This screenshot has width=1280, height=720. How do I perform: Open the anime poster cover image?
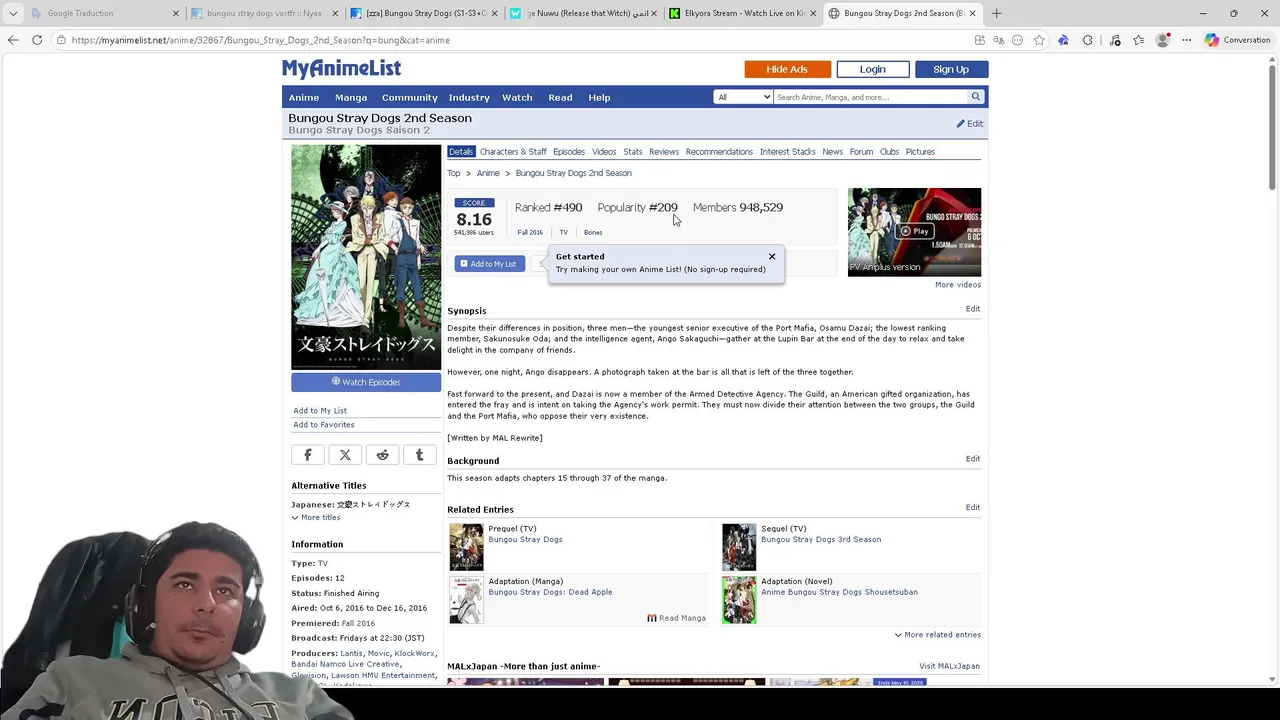[366, 257]
